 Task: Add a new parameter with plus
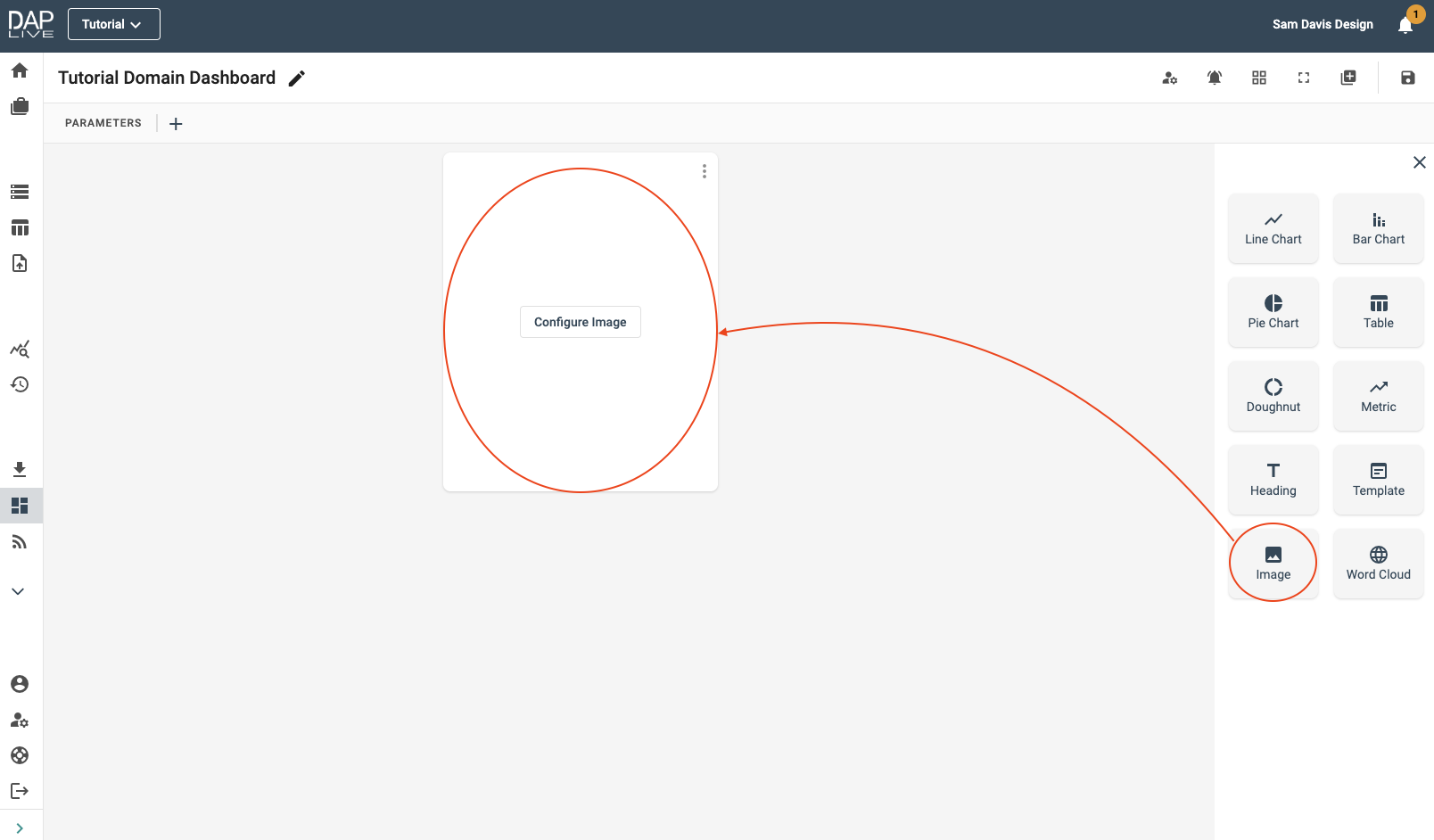pyautogui.click(x=176, y=124)
